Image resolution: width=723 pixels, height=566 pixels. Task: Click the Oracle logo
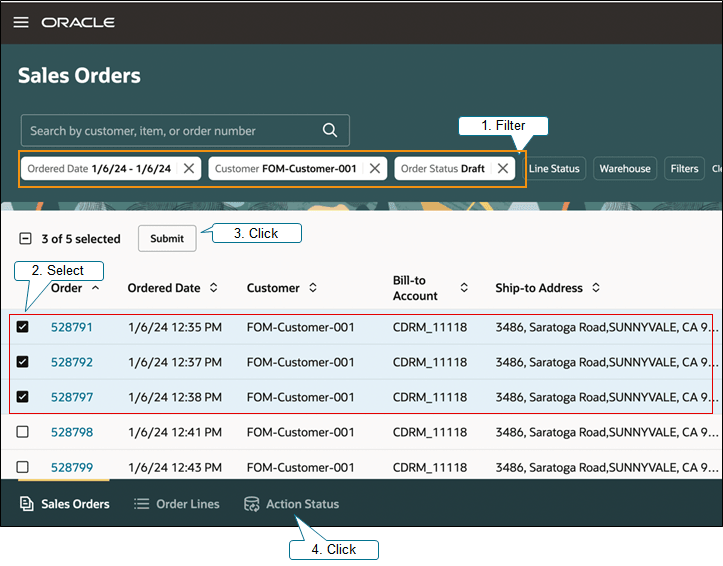point(78,22)
